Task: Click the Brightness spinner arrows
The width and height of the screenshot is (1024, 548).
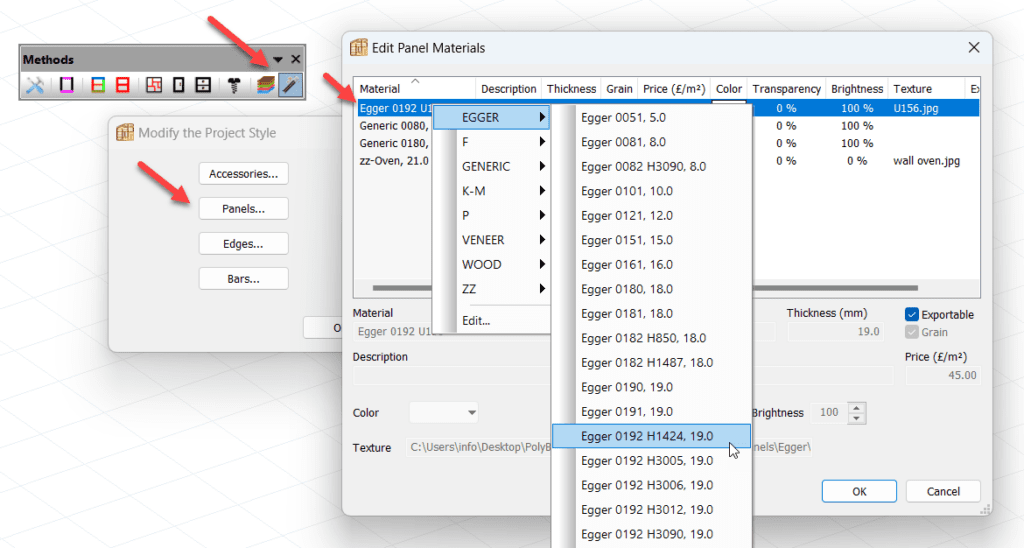Action: tap(857, 412)
